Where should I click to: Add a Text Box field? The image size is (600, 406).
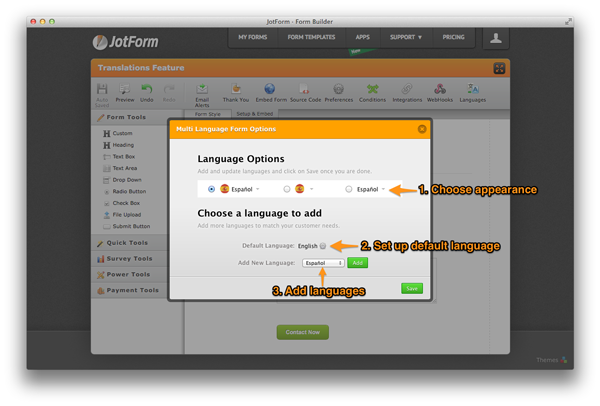click(119, 157)
